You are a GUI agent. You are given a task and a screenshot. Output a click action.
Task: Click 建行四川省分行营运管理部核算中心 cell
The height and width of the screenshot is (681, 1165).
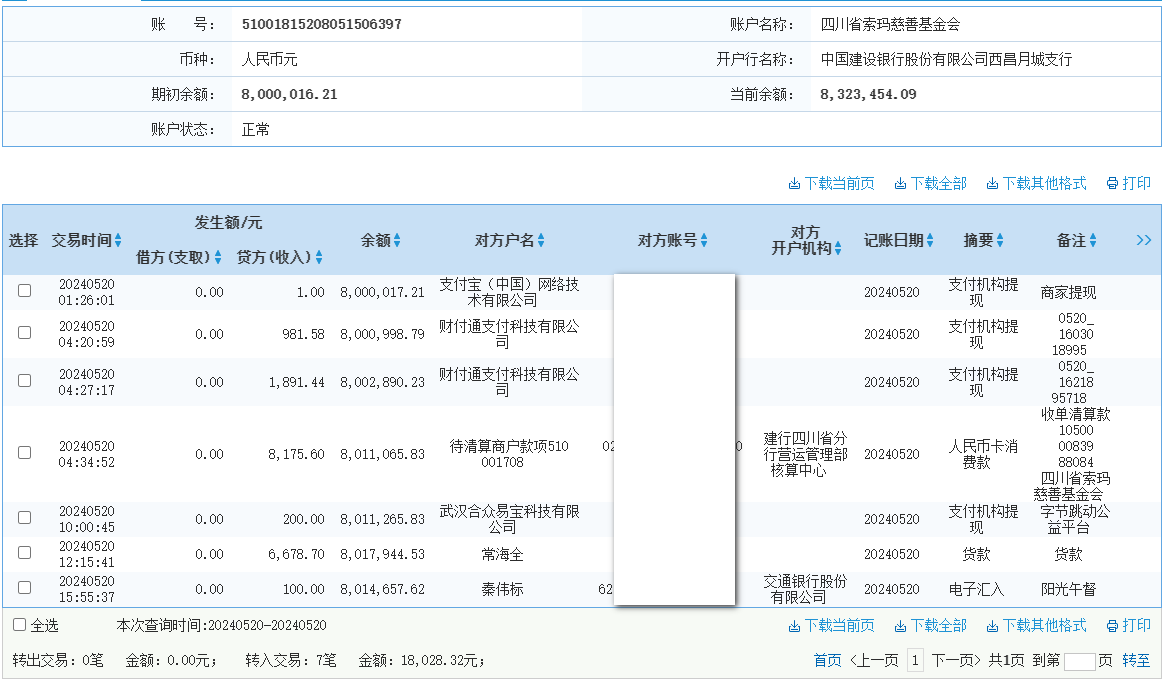[x=805, y=454]
